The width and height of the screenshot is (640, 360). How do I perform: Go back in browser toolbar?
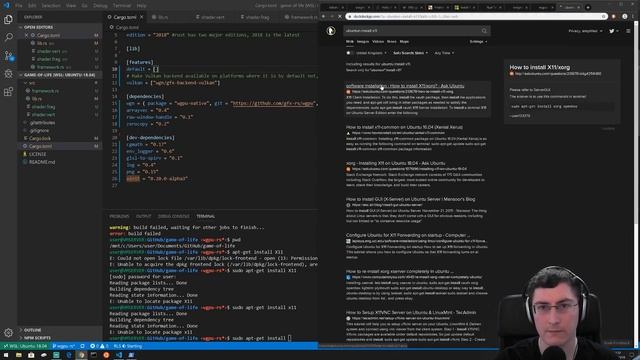coord(324,16)
